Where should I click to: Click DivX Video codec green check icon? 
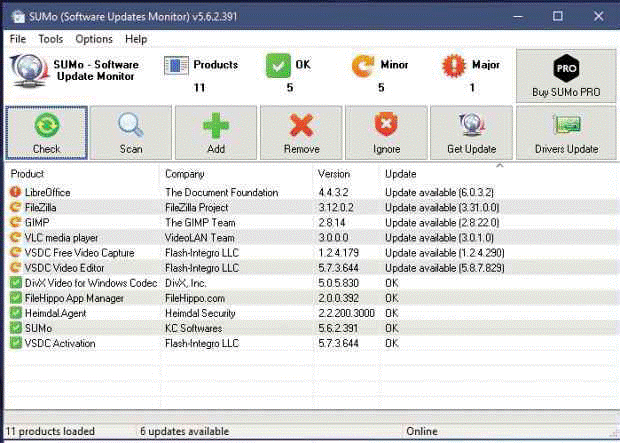click(15, 283)
